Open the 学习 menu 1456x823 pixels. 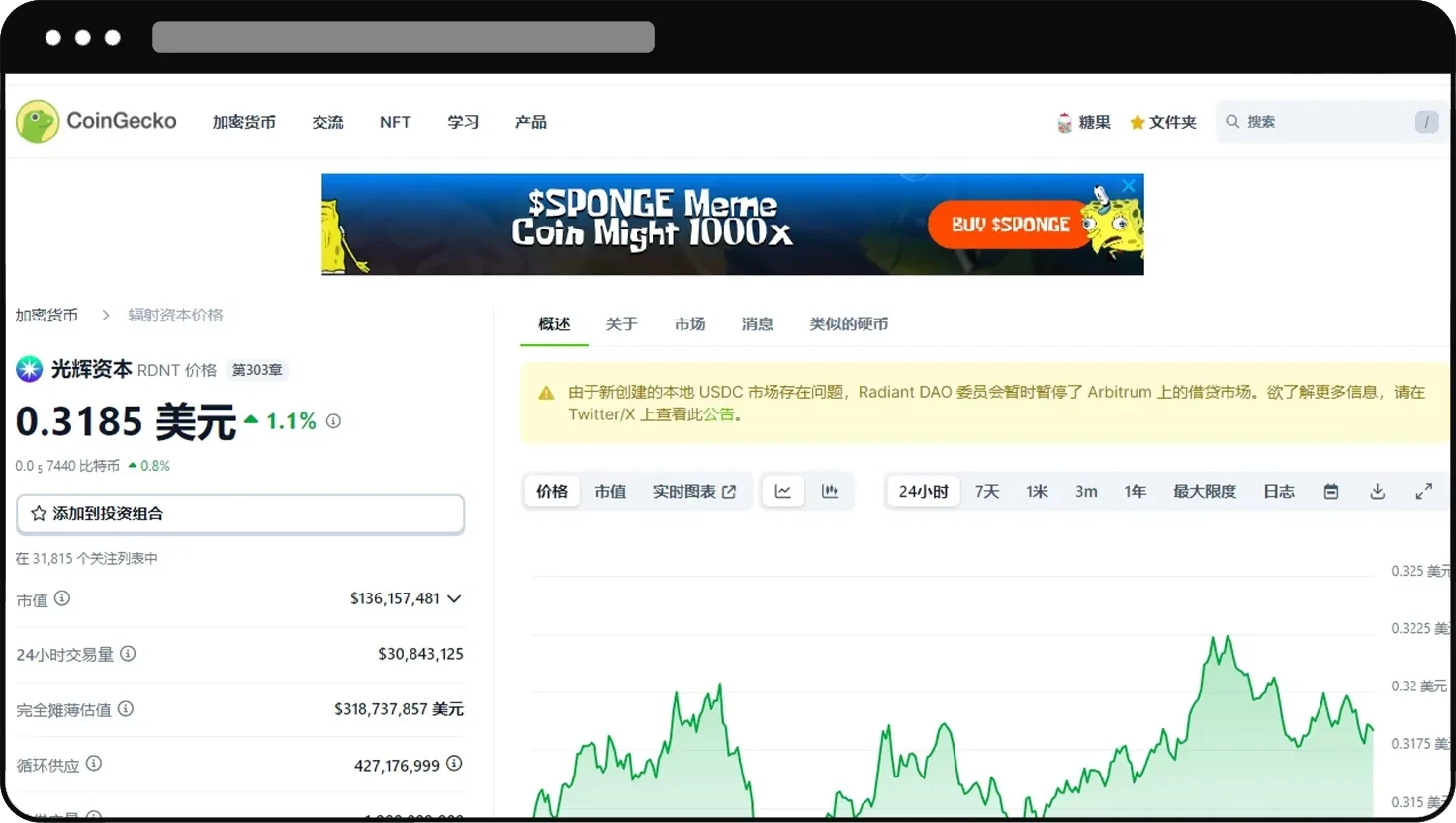pos(463,122)
